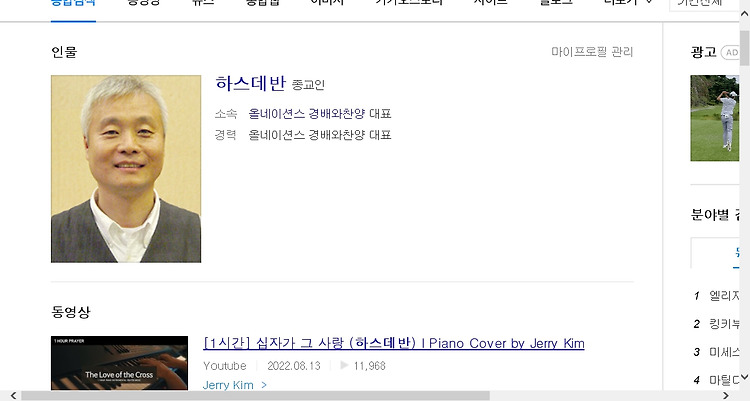Image resolution: width=750 pixels, height=401 pixels.
Task: Open 마이프로필 관리 link
Action: (x=592, y=52)
